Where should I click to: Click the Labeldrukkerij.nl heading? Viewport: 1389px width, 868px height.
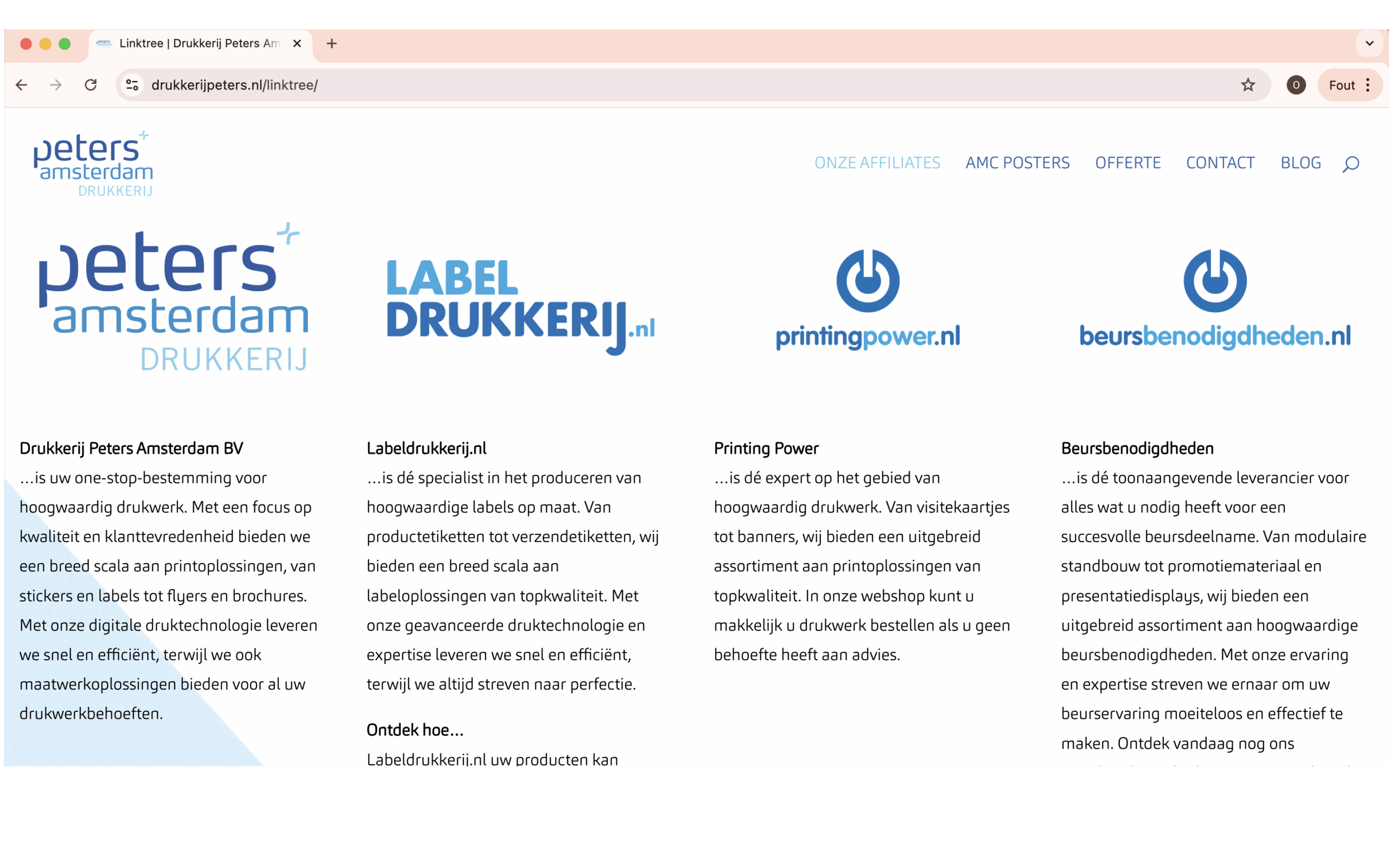click(426, 448)
